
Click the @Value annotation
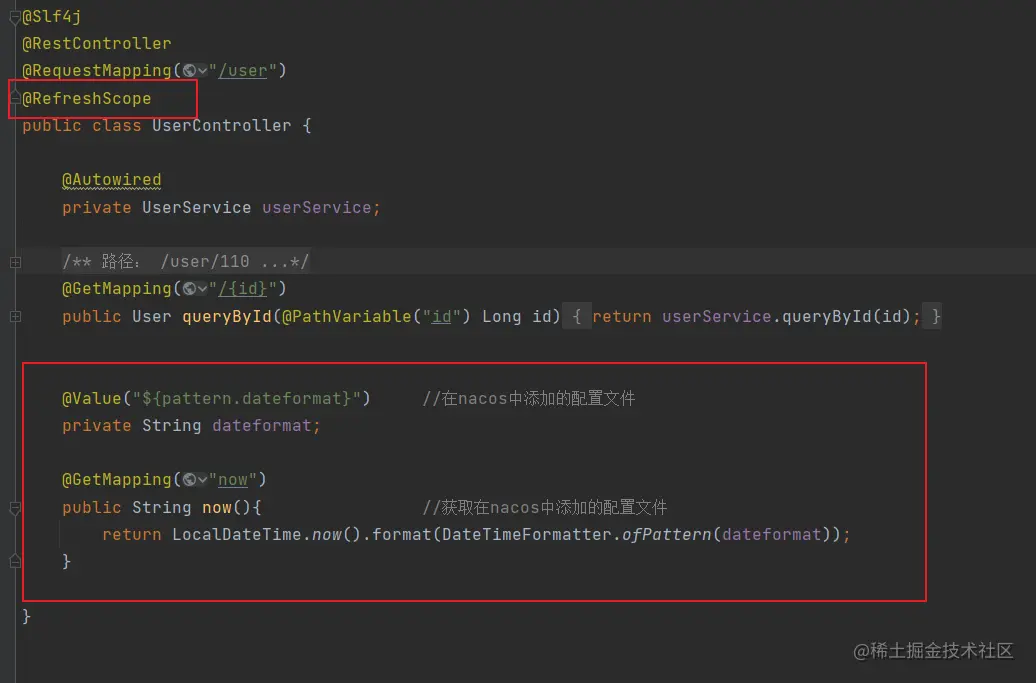pyautogui.click(x=92, y=398)
